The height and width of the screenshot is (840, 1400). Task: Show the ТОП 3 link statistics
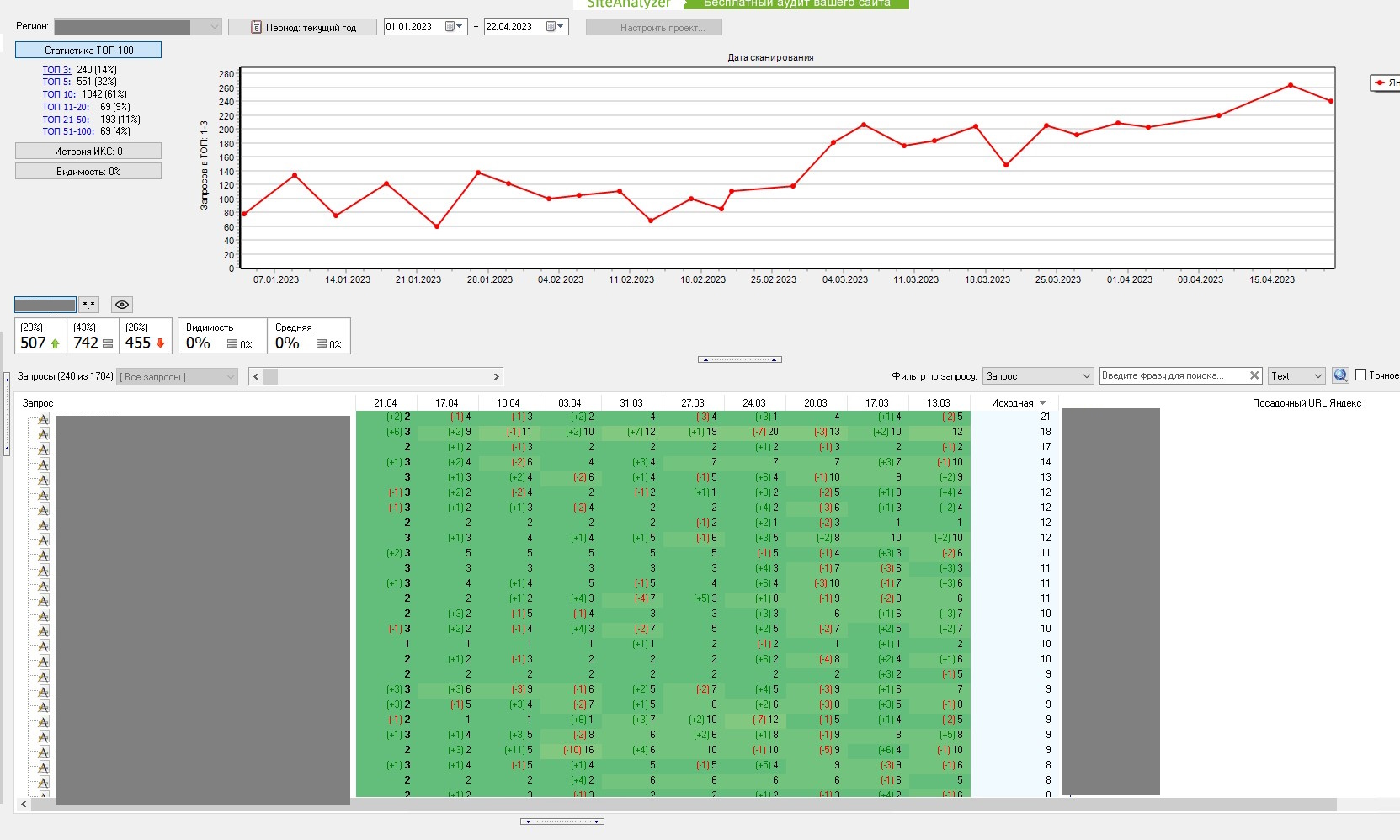(56, 70)
